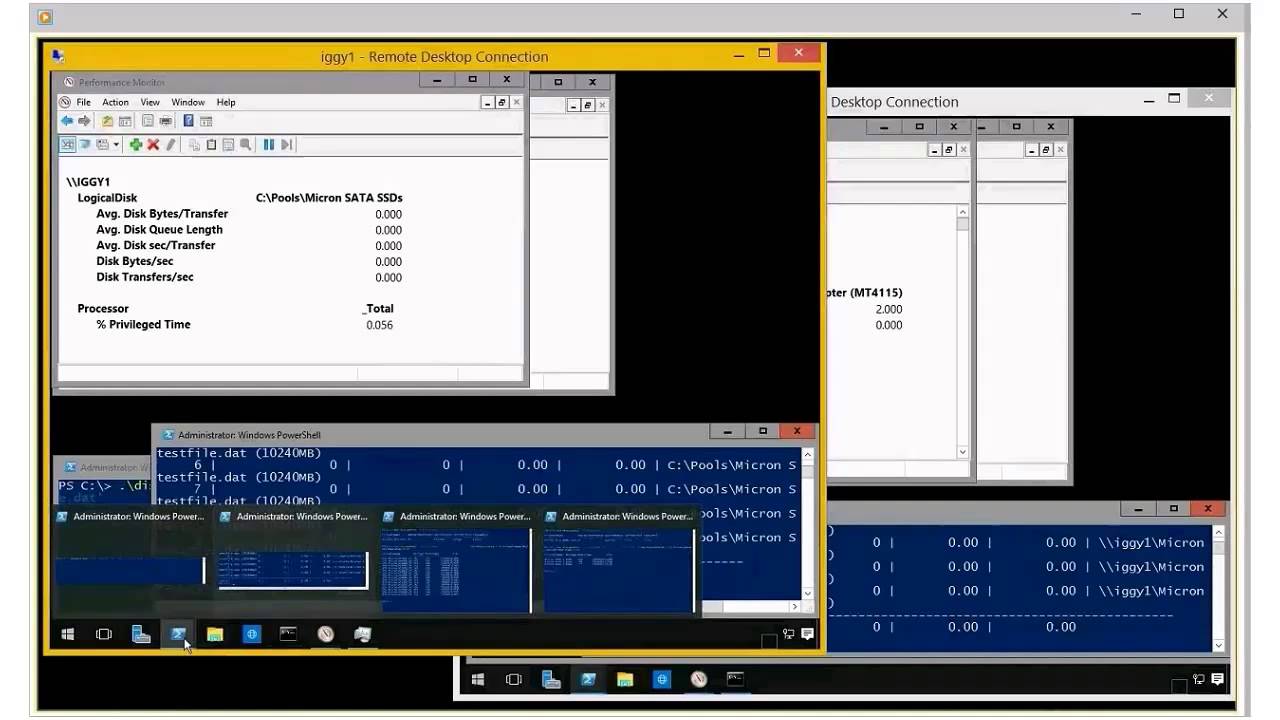The height and width of the screenshot is (720, 1280).
Task: Click the Show/Hide Console Tree icon
Action: point(125,121)
